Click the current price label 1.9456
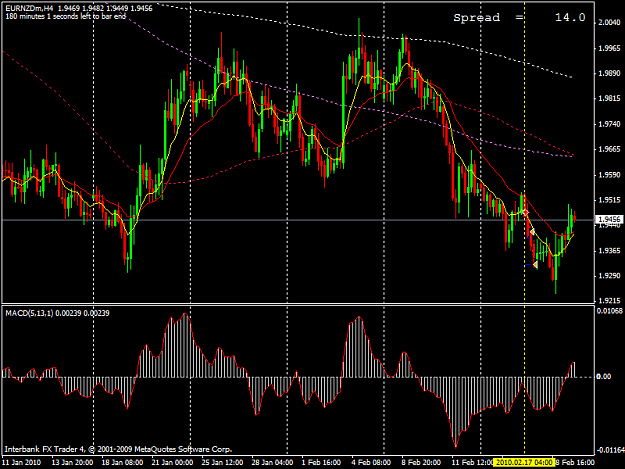The height and width of the screenshot is (469, 625). tap(609, 220)
